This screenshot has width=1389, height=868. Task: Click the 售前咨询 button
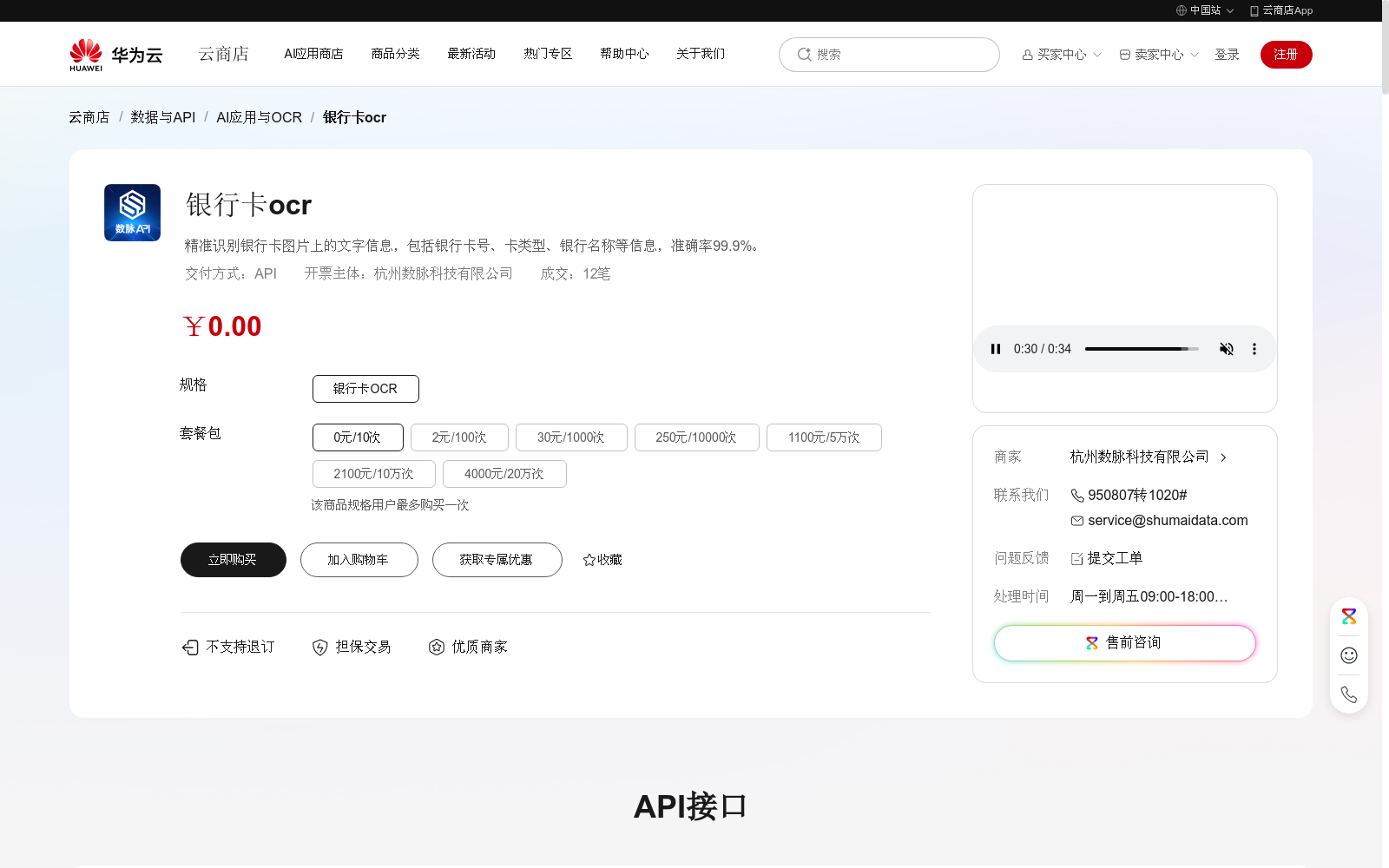pos(1125,643)
